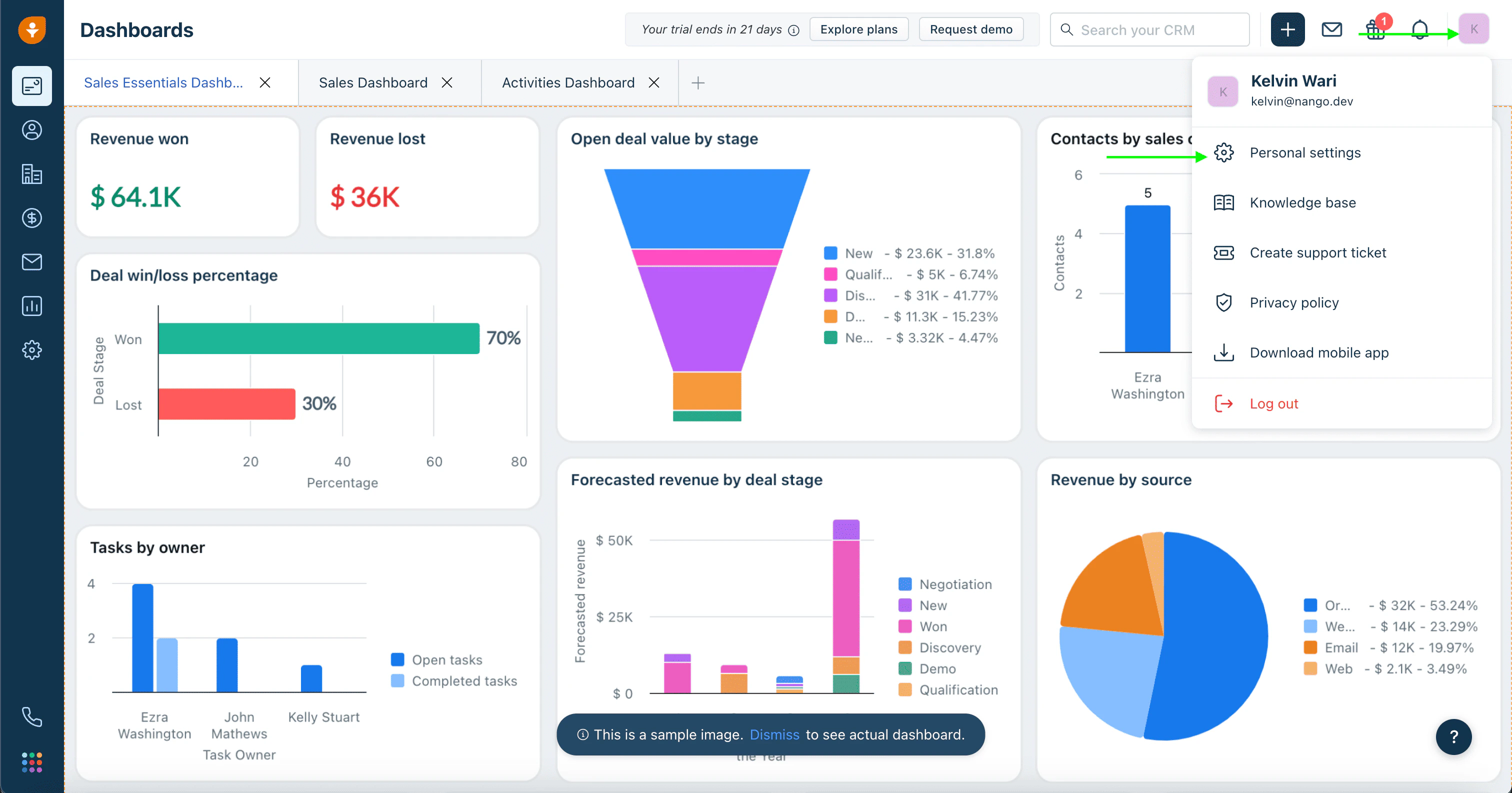Screen dimensions: 1512x793
Task: Switch to Activities Dashboard tab
Action: pos(567,83)
